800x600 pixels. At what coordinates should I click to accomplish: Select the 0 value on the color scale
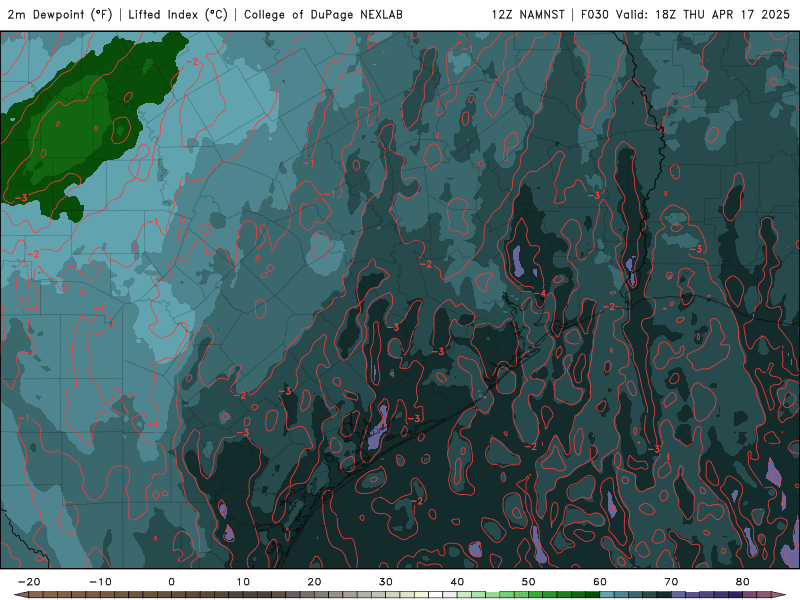[171, 582]
